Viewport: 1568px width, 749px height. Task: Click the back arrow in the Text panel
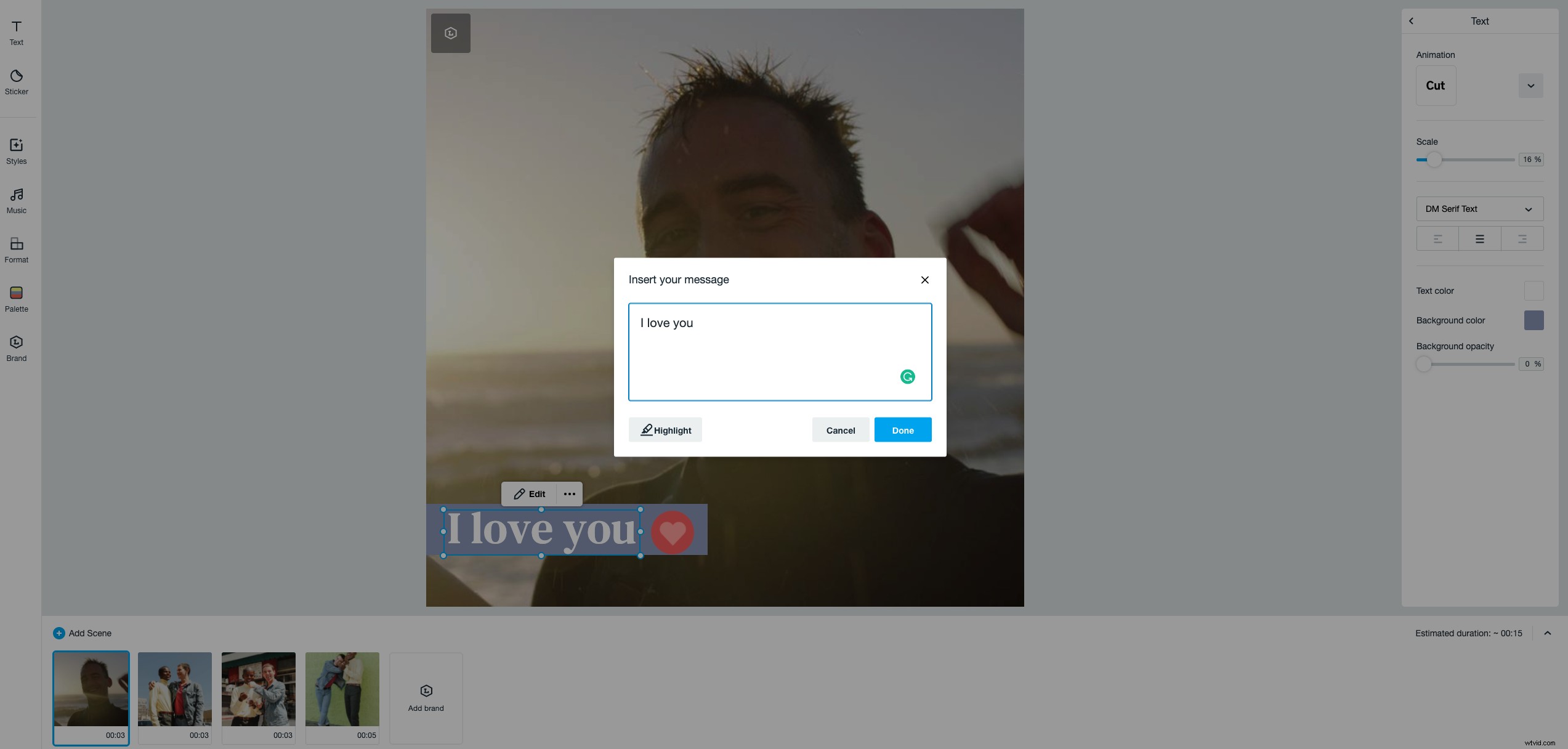coord(1411,20)
